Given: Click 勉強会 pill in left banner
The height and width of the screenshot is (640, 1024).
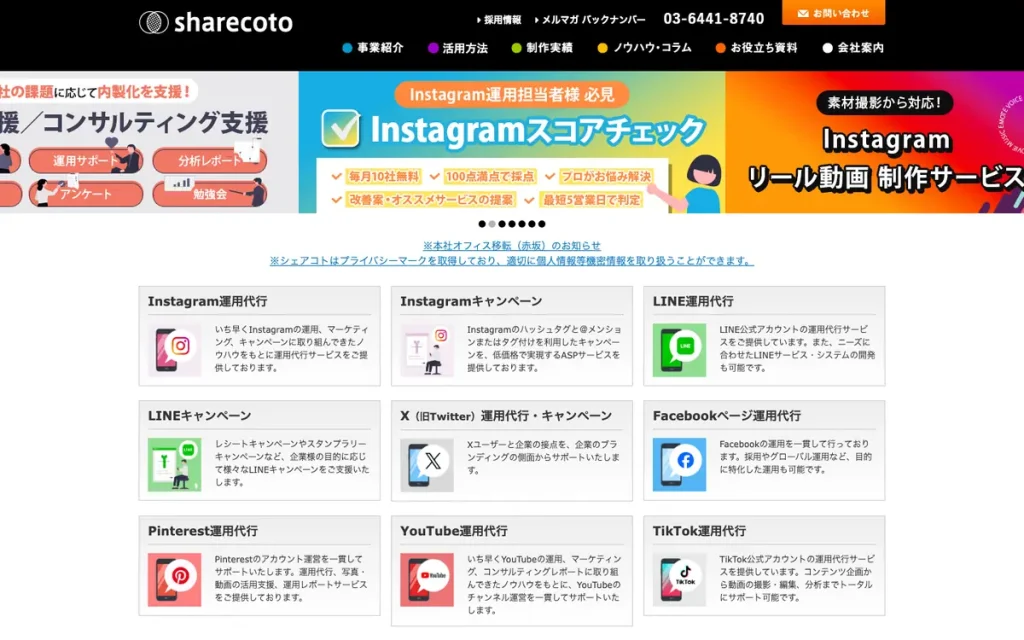Looking at the screenshot, I should click(210, 194).
